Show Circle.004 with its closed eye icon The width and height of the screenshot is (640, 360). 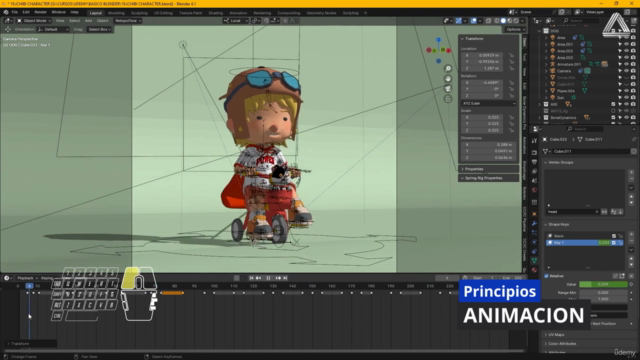tap(626, 78)
